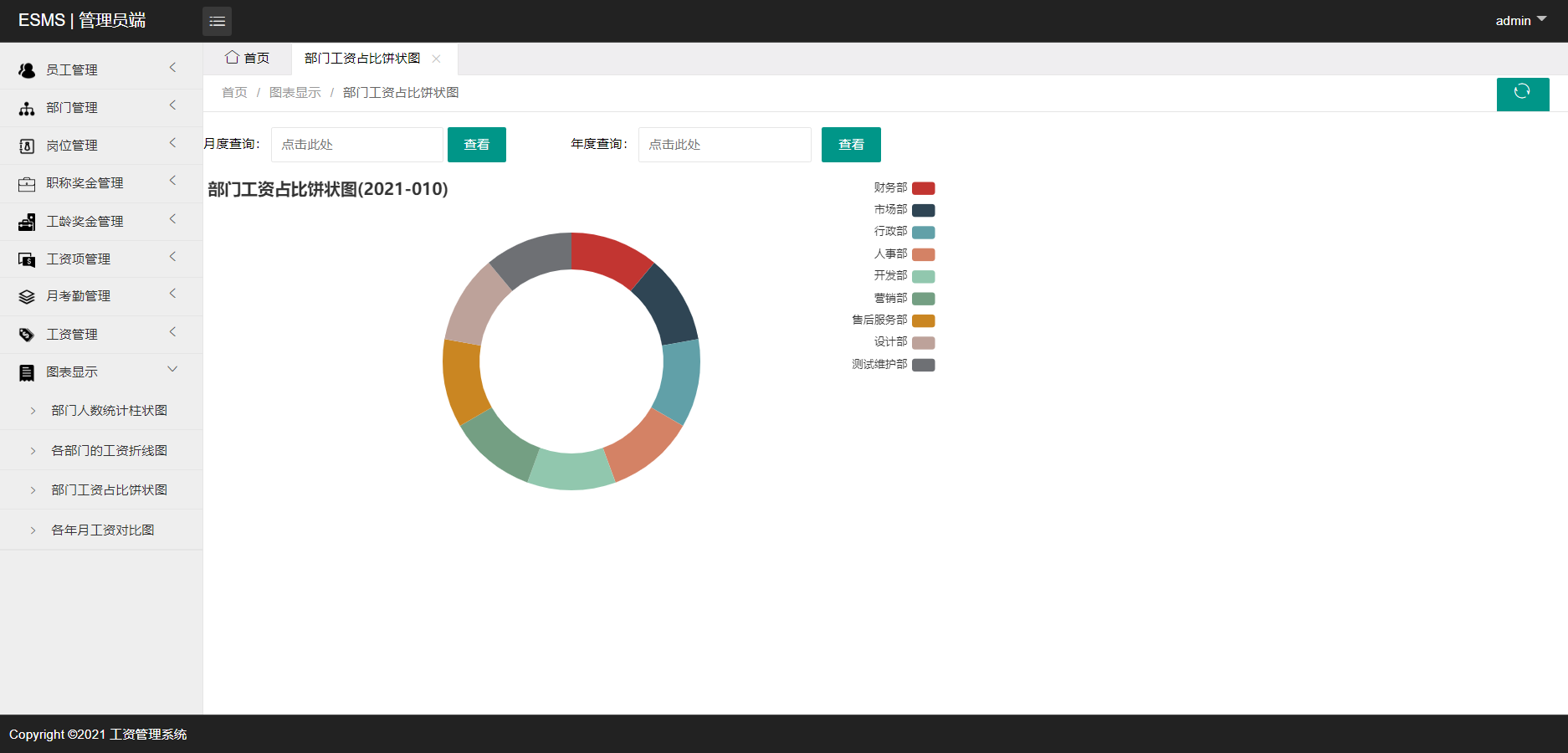Click the 员工管理 user icon
Image resolution: width=1568 pixels, height=753 pixels.
[x=27, y=70]
